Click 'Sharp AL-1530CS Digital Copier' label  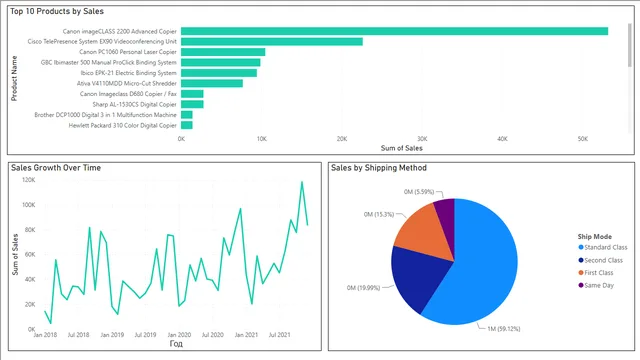tap(135, 104)
